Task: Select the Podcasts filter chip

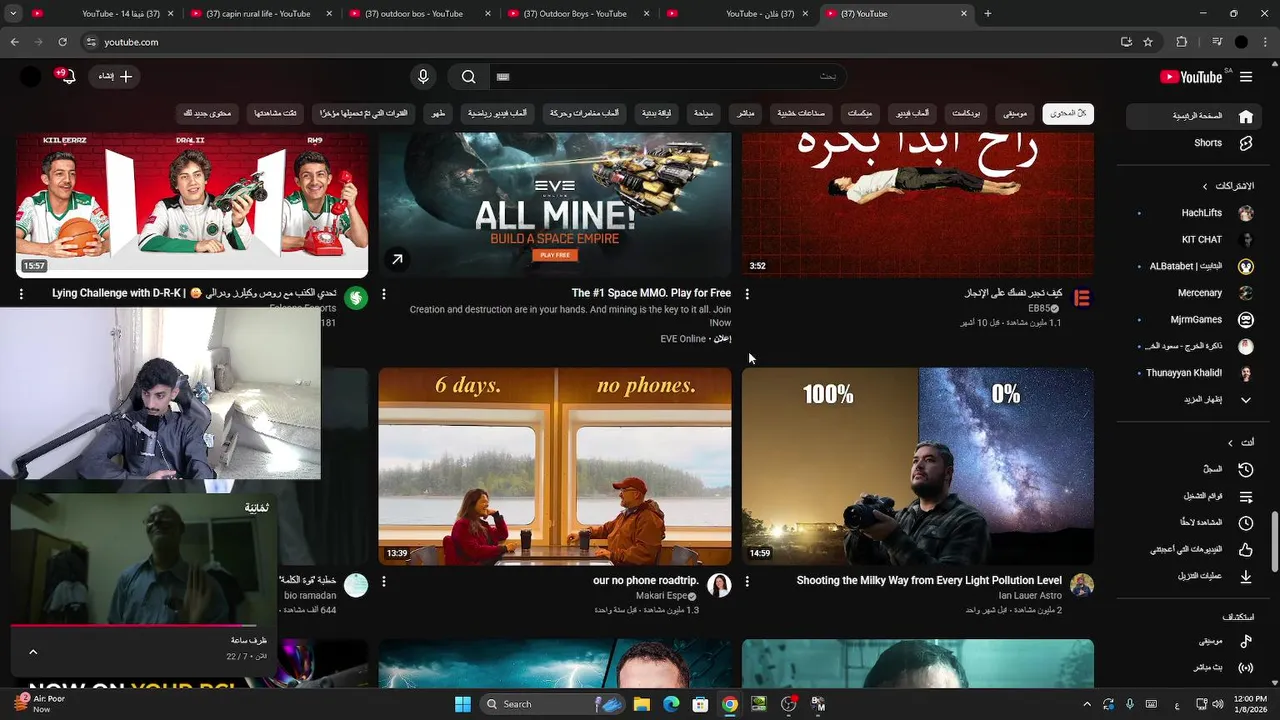Action: [x=966, y=114]
